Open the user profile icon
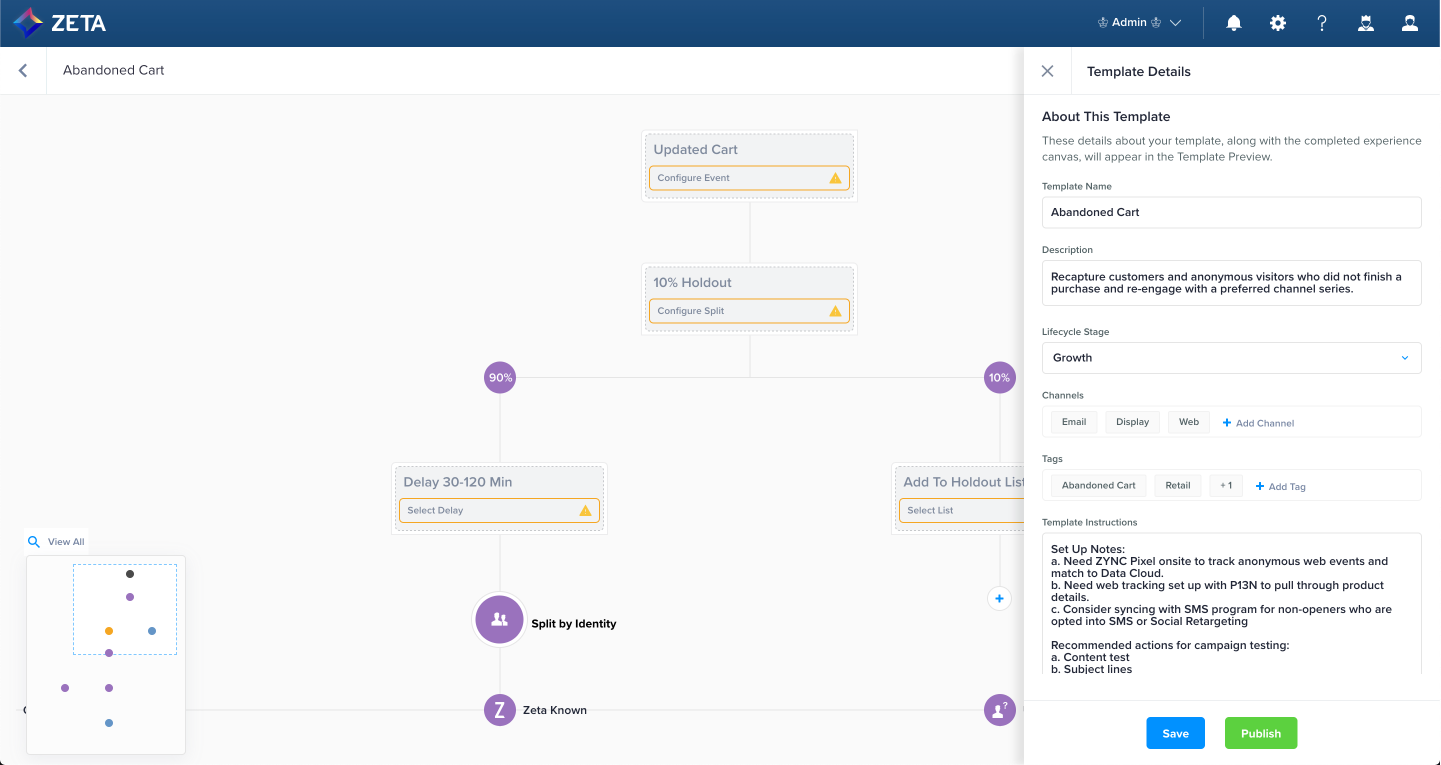Viewport: 1441px width, 765px height. click(1410, 23)
